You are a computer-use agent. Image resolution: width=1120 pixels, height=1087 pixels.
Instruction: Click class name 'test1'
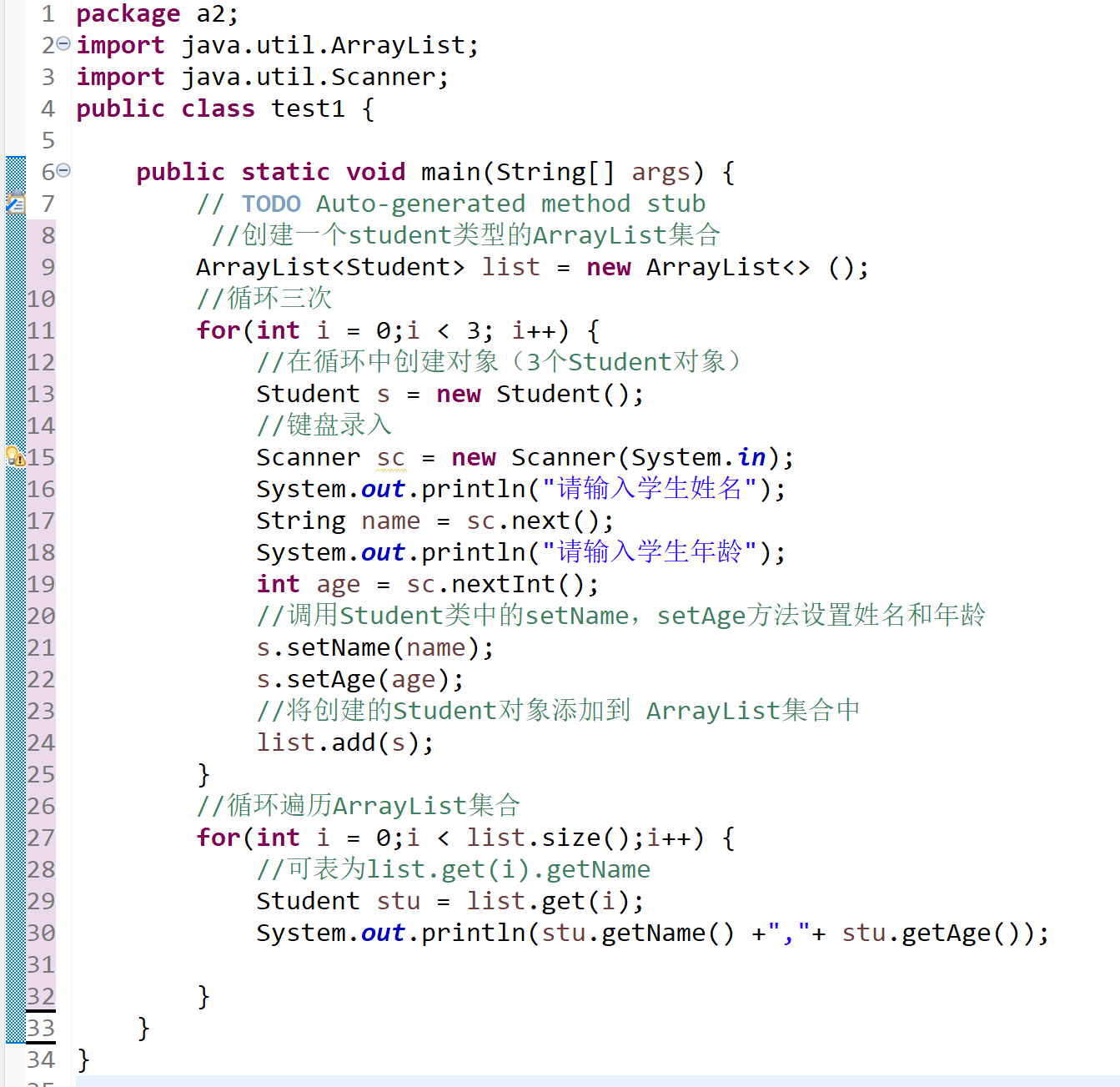[x=308, y=108]
